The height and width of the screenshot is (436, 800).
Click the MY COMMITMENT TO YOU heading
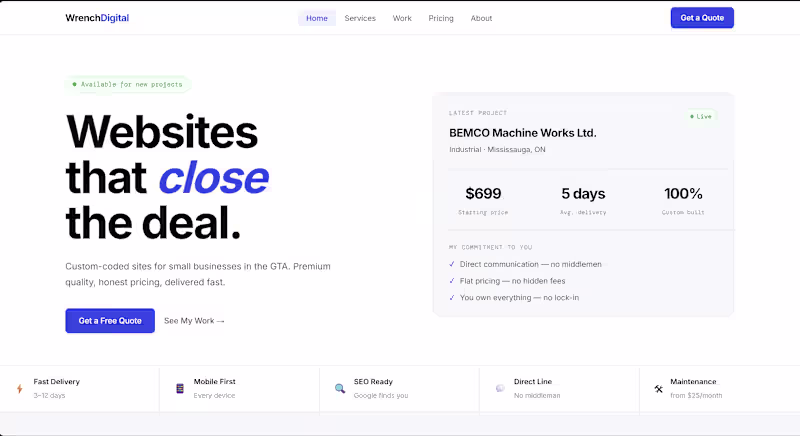coord(490,247)
